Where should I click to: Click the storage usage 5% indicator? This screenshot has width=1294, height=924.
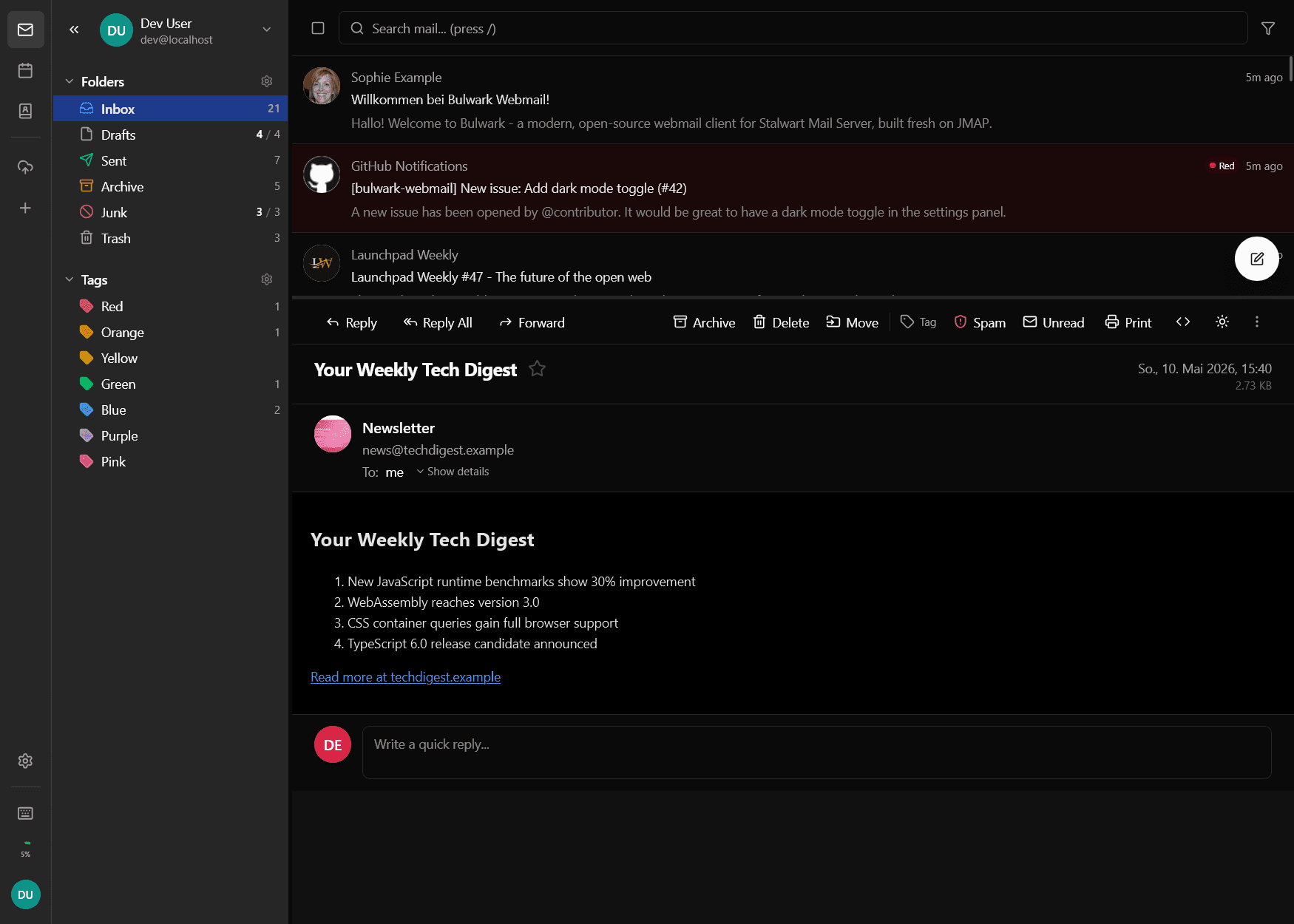tap(25, 849)
